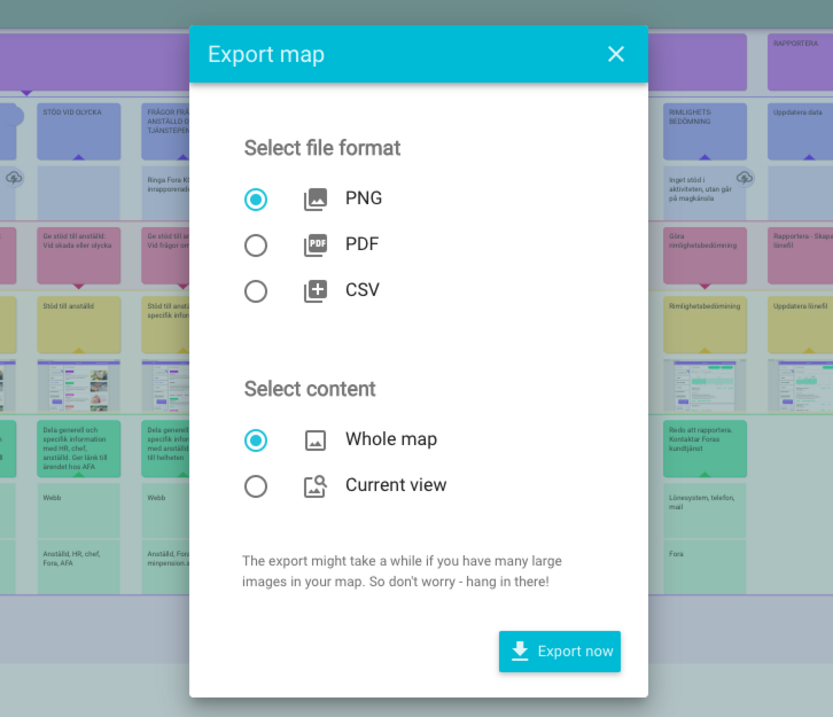Select the Whole map radio option
Image resolution: width=833 pixels, height=717 pixels.
[256, 440]
